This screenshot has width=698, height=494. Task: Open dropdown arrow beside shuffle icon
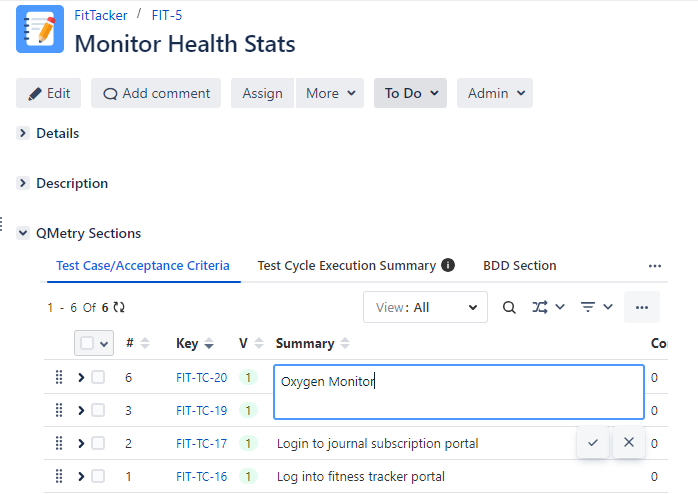(x=560, y=307)
